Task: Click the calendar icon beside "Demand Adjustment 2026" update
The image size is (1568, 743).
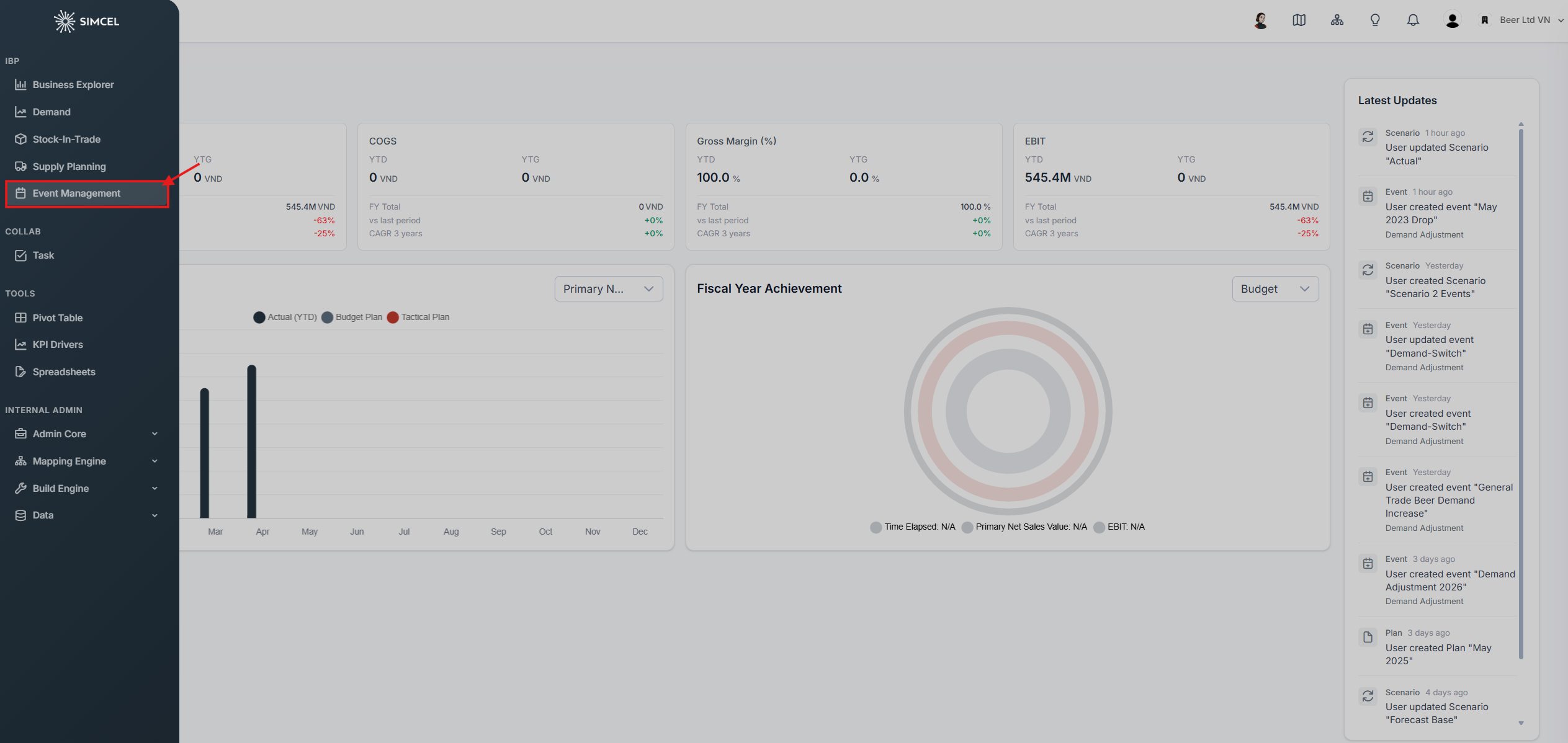Action: [1368, 563]
